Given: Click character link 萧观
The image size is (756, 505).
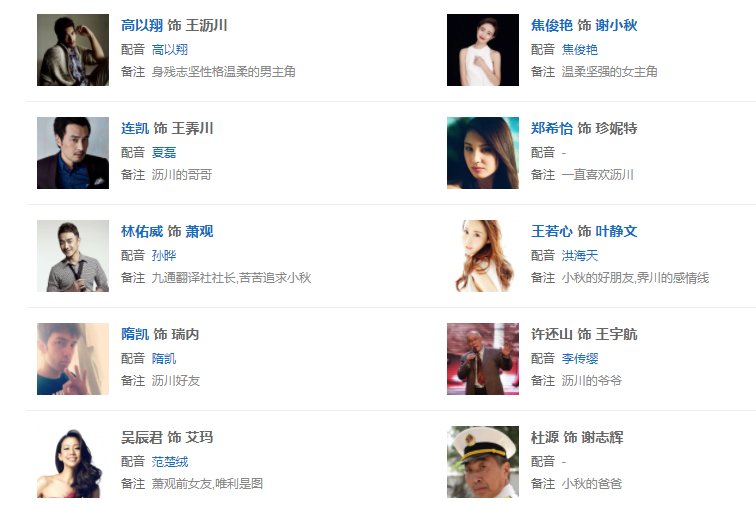Looking at the screenshot, I should [x=199, y=232].
